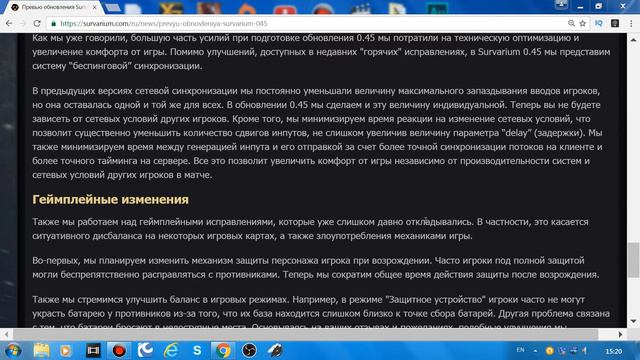
Task: Reload the Survarium news page
Action: 37,24
